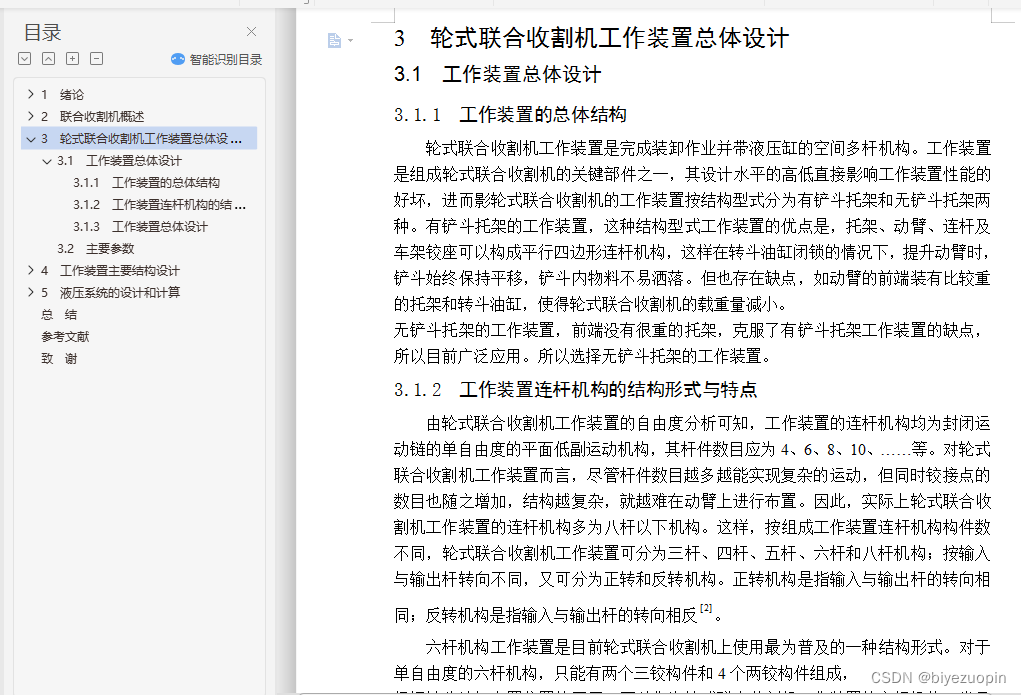The image size is (1021, 695).
Task: Click the minus icon to lower heading level
Action: pos(96,59)
